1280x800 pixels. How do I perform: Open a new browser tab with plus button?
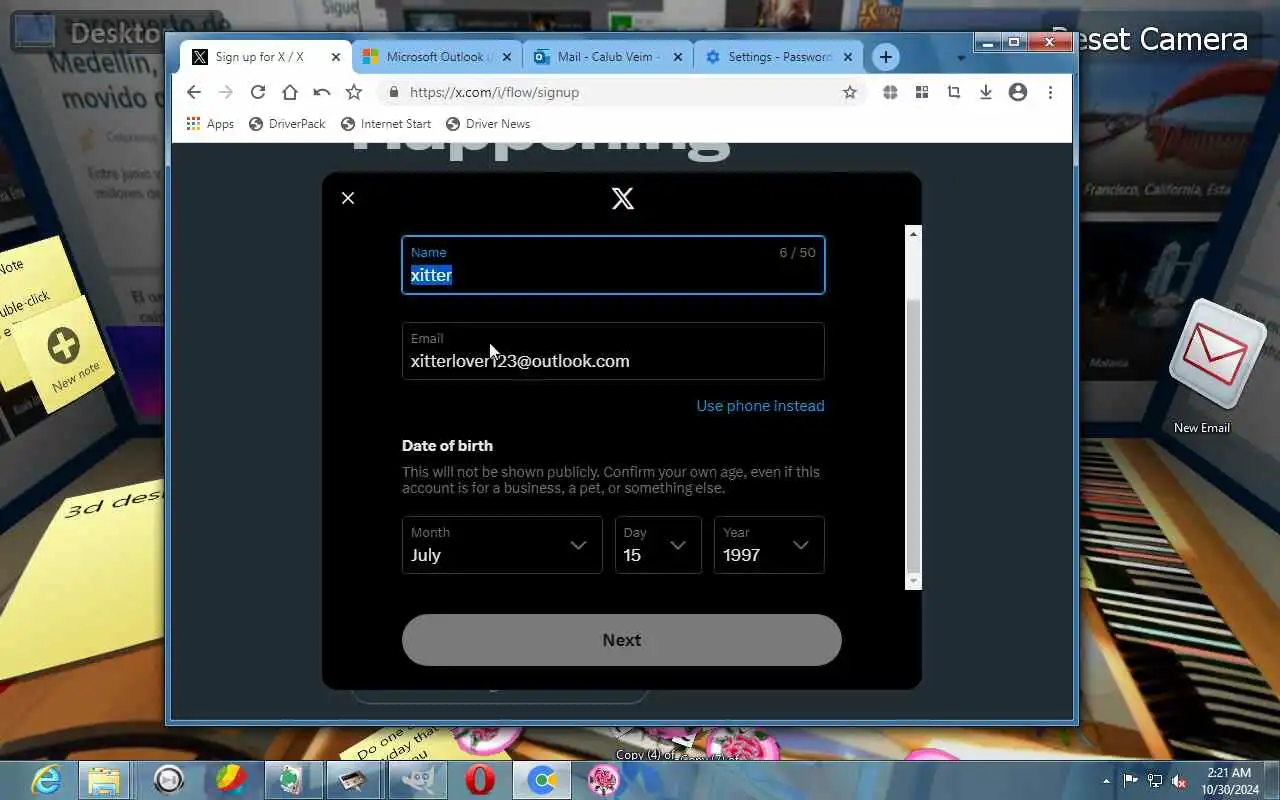click(885, 57)
